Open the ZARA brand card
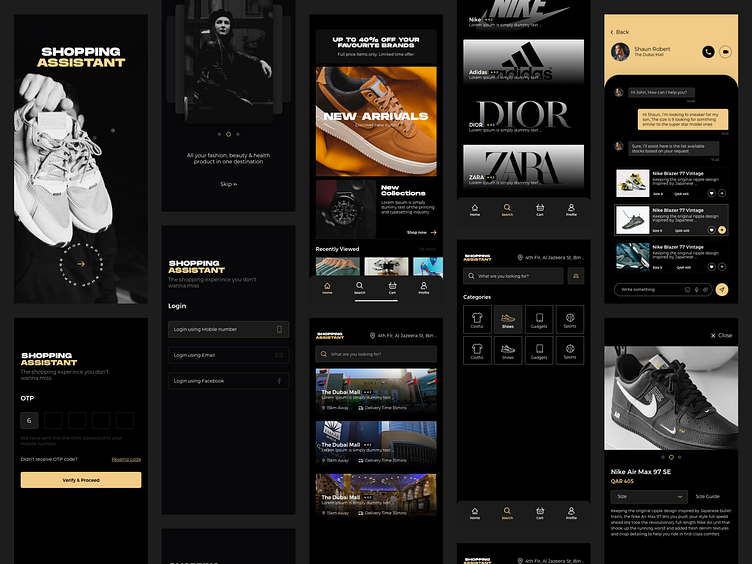The image size is (752, 564). [x=524, y=168]
